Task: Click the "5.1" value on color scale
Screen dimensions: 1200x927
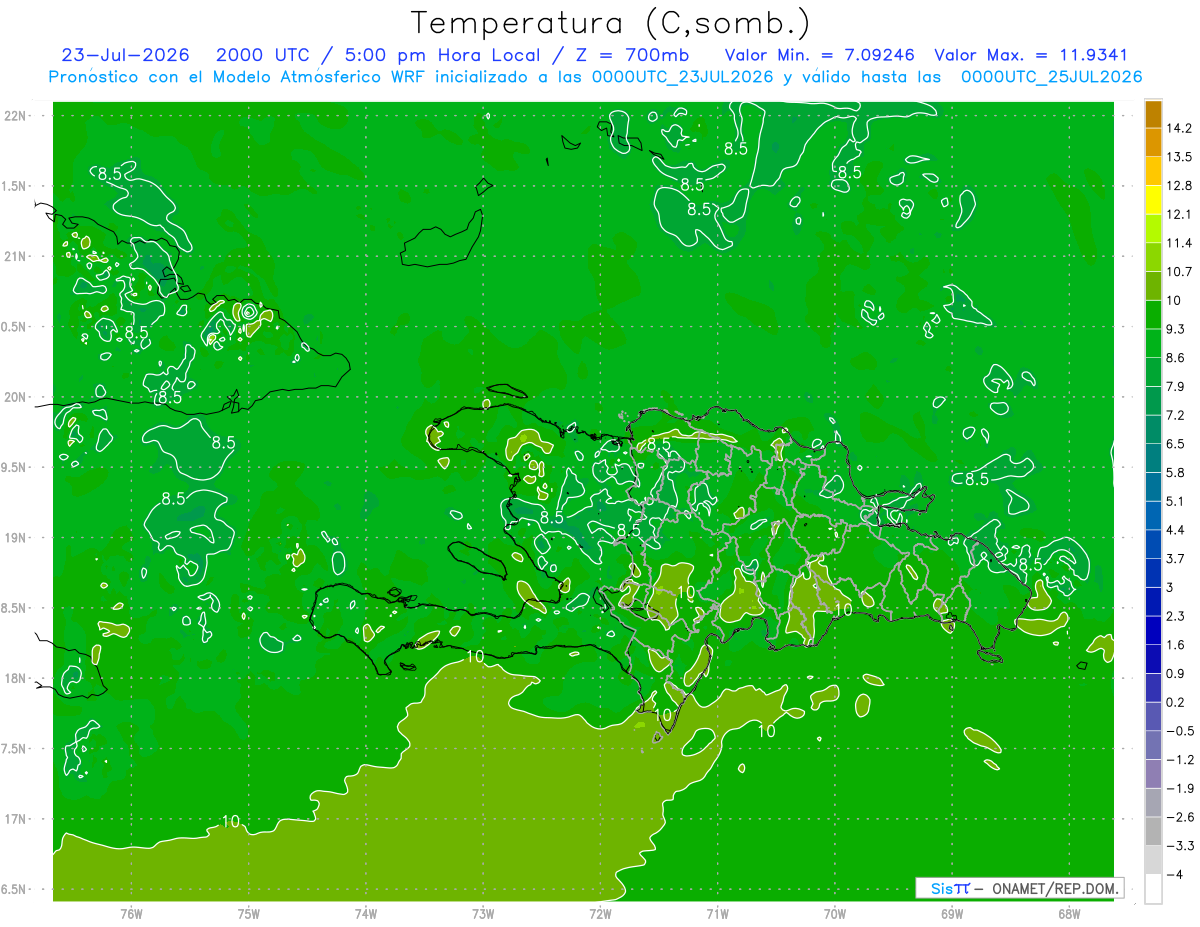Action: click(x=1176, y=501)
